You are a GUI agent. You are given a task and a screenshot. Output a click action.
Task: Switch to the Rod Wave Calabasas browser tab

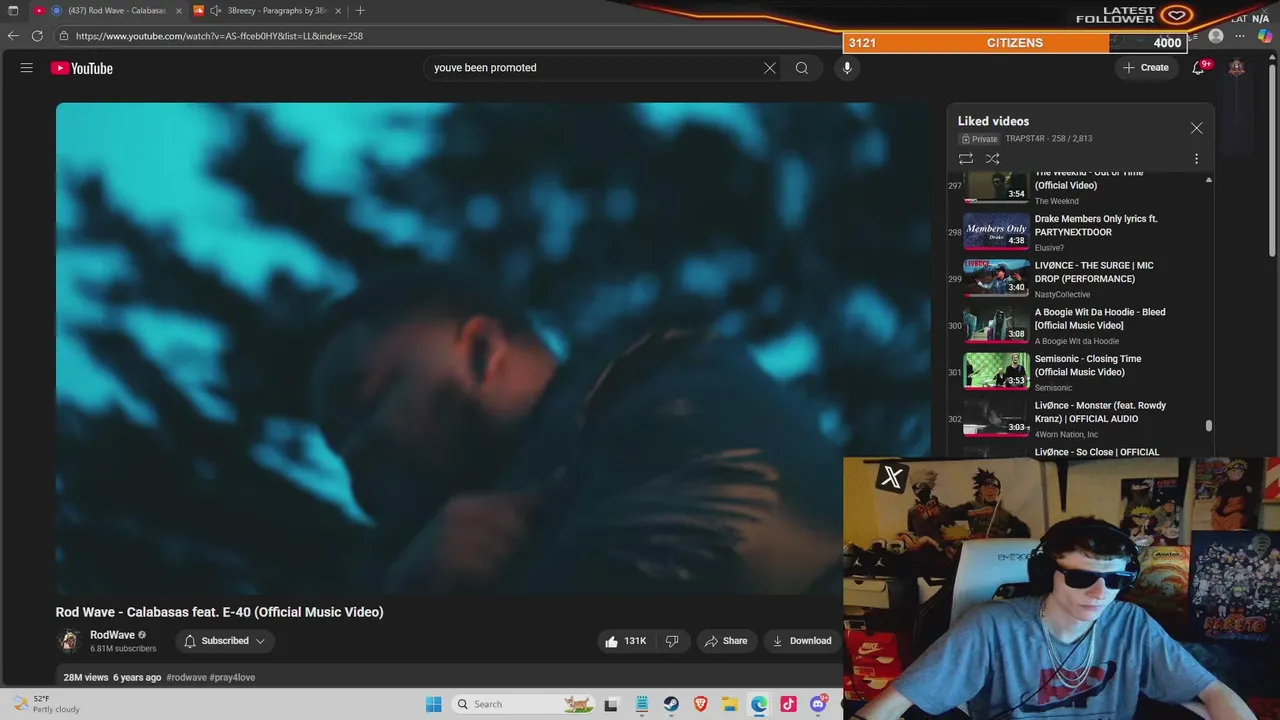point(107,10)
